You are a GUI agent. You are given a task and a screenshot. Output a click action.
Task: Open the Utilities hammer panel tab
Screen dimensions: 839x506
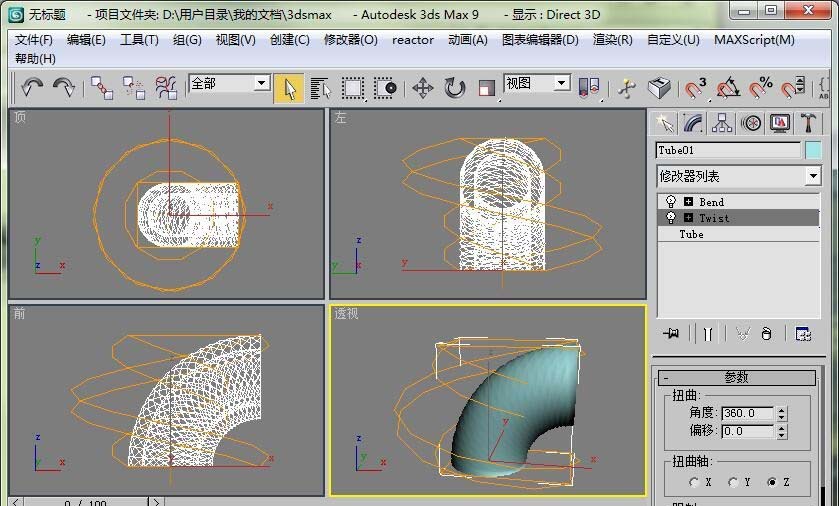pyautogui.click(x=808, y=124)
